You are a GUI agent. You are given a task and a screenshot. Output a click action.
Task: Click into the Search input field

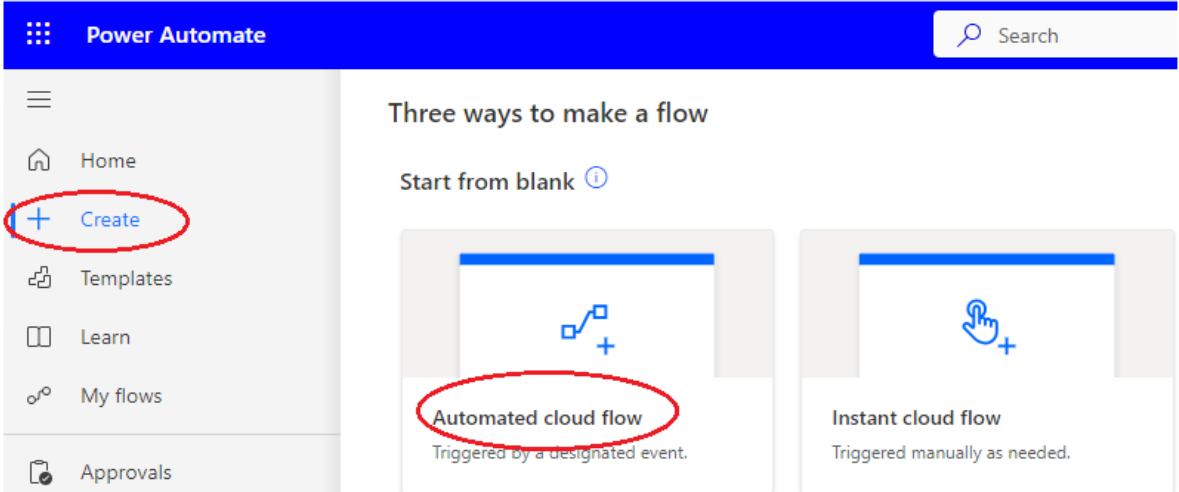pos(1080,36)
